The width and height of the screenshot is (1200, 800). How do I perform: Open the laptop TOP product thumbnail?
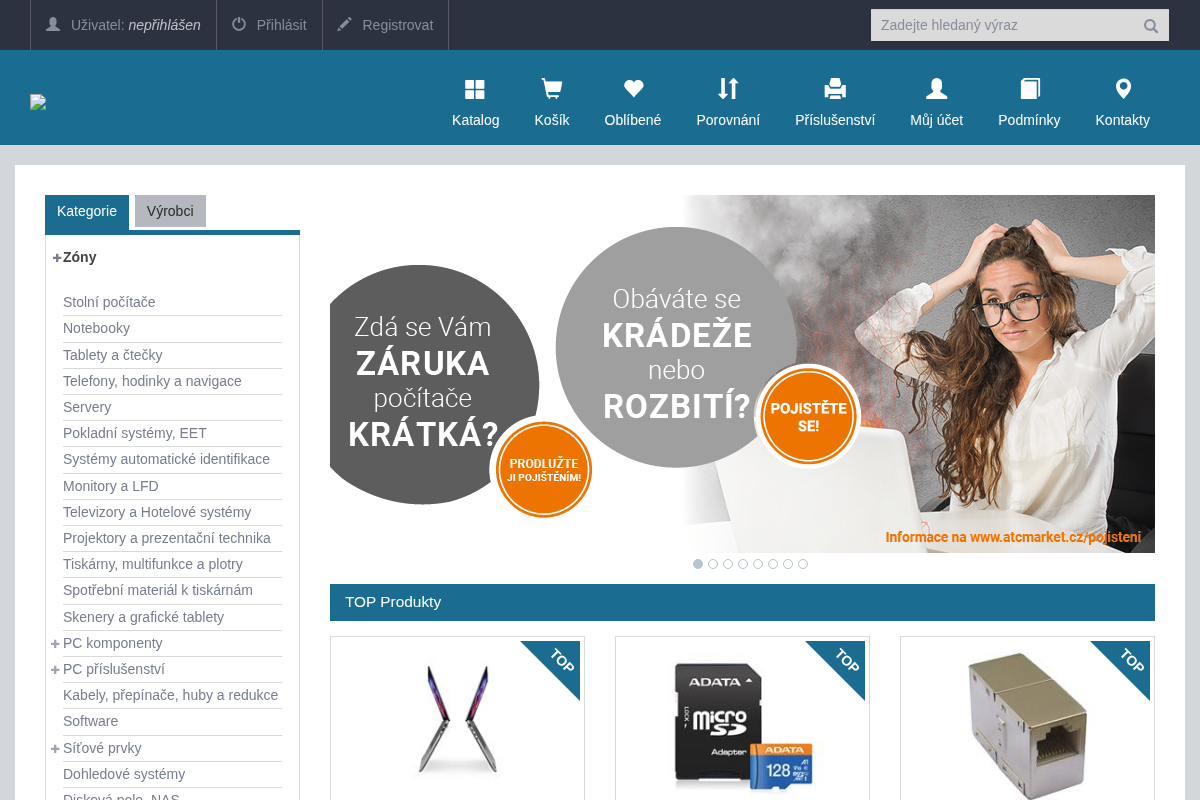coord(457,718)
